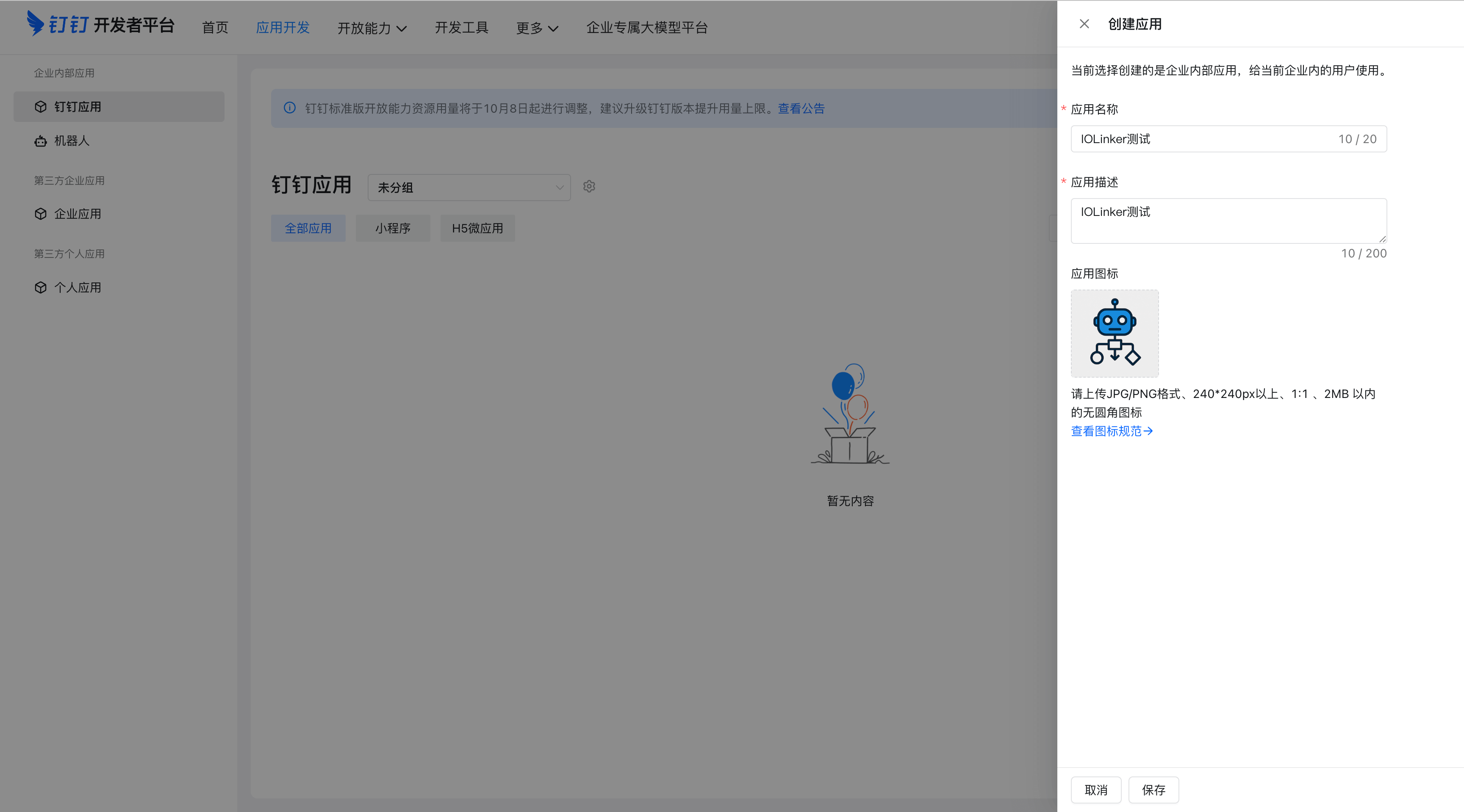The width and height of the screenshot is (1464, 812).
Task: Expand the 更多 dropdown menu
Action: point(536,27)
